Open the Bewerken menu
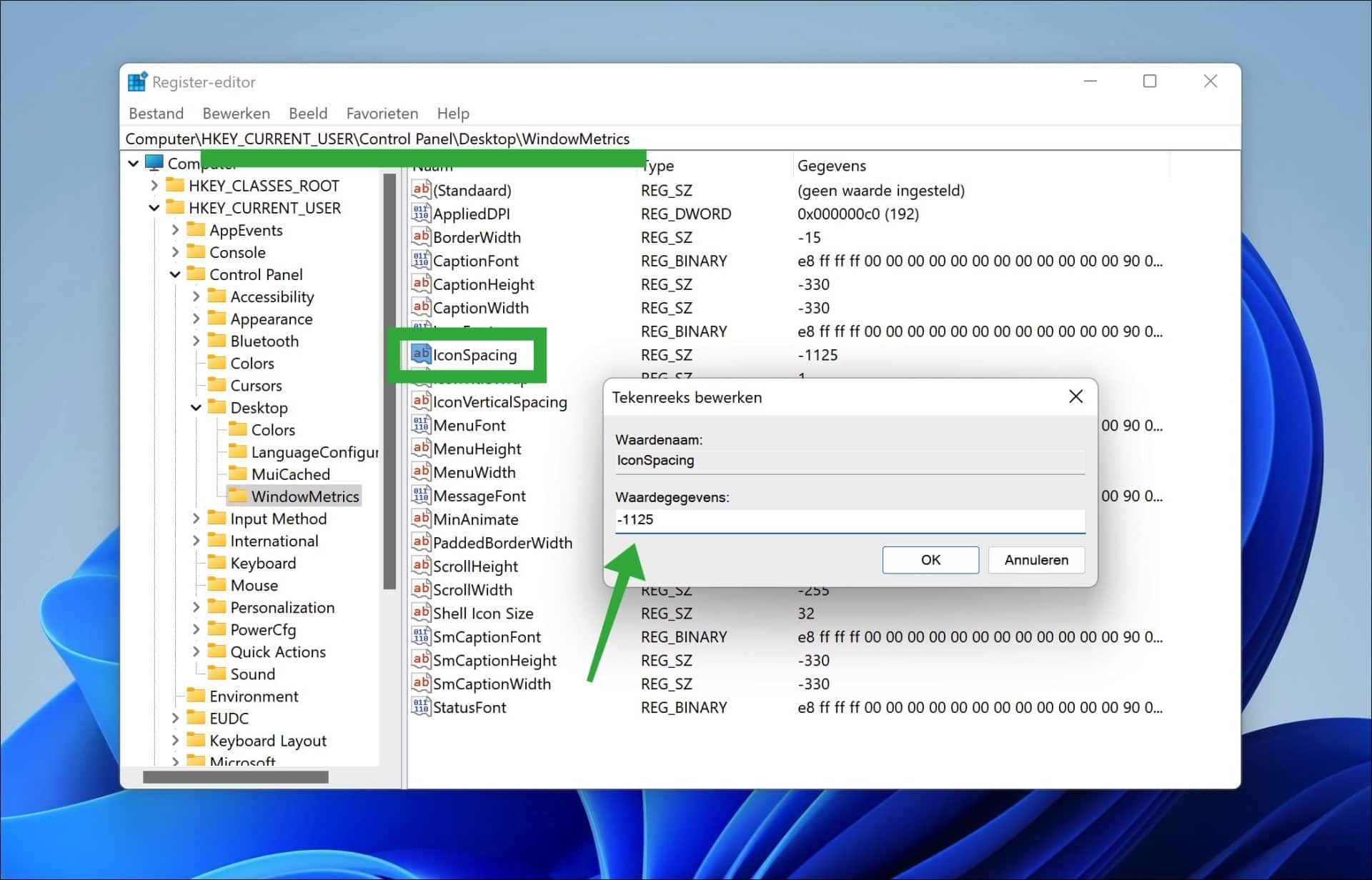This screenshot has height=880, width=1372. tap(236, 113)
